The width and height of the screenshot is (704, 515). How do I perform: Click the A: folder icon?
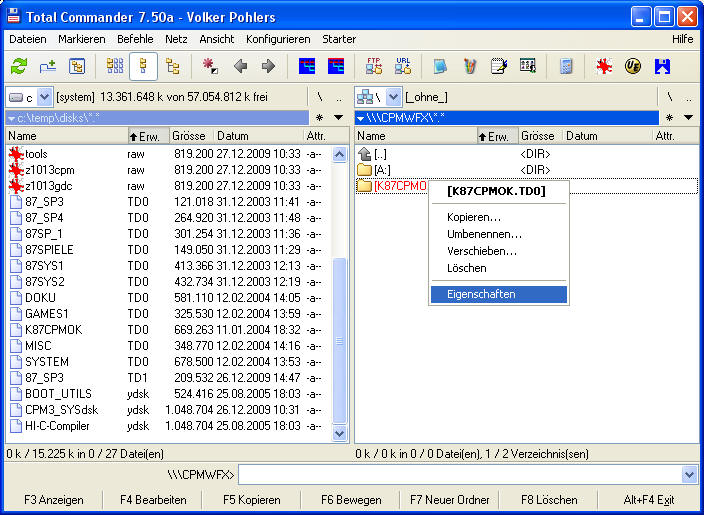pos(364,170)
